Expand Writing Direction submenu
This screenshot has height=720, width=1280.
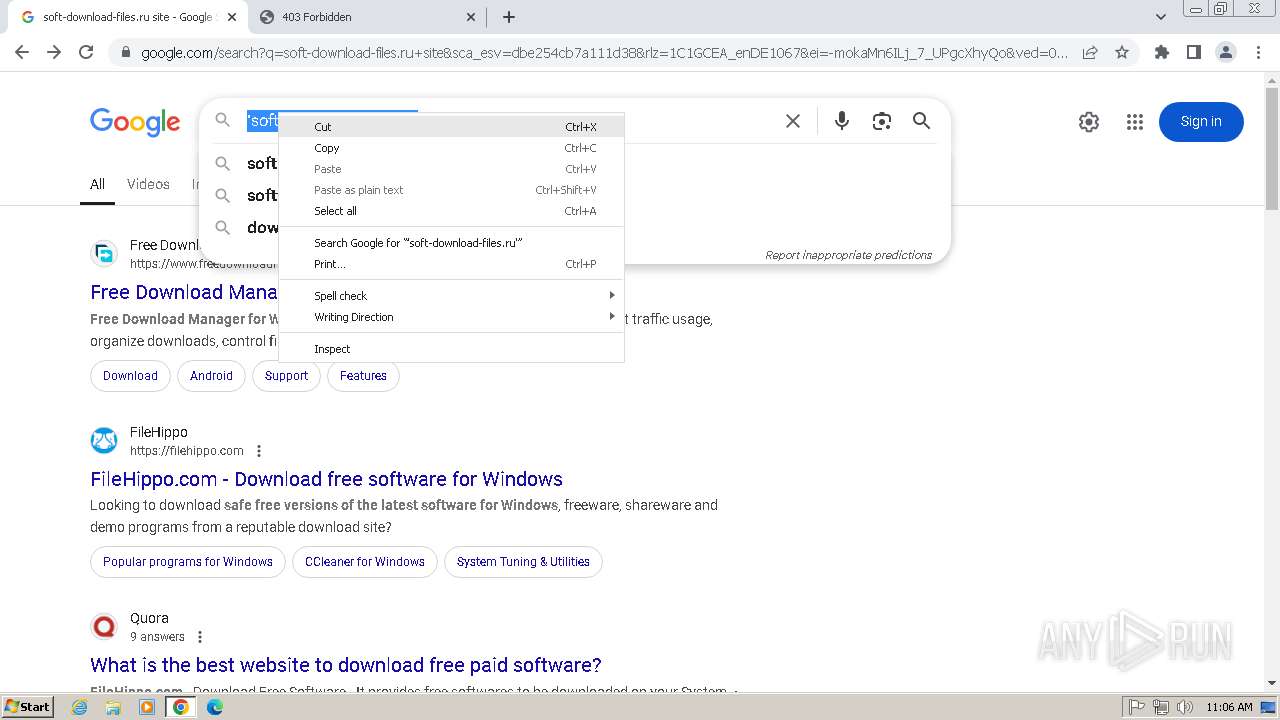pyautogui.click(x=451, y=317)
